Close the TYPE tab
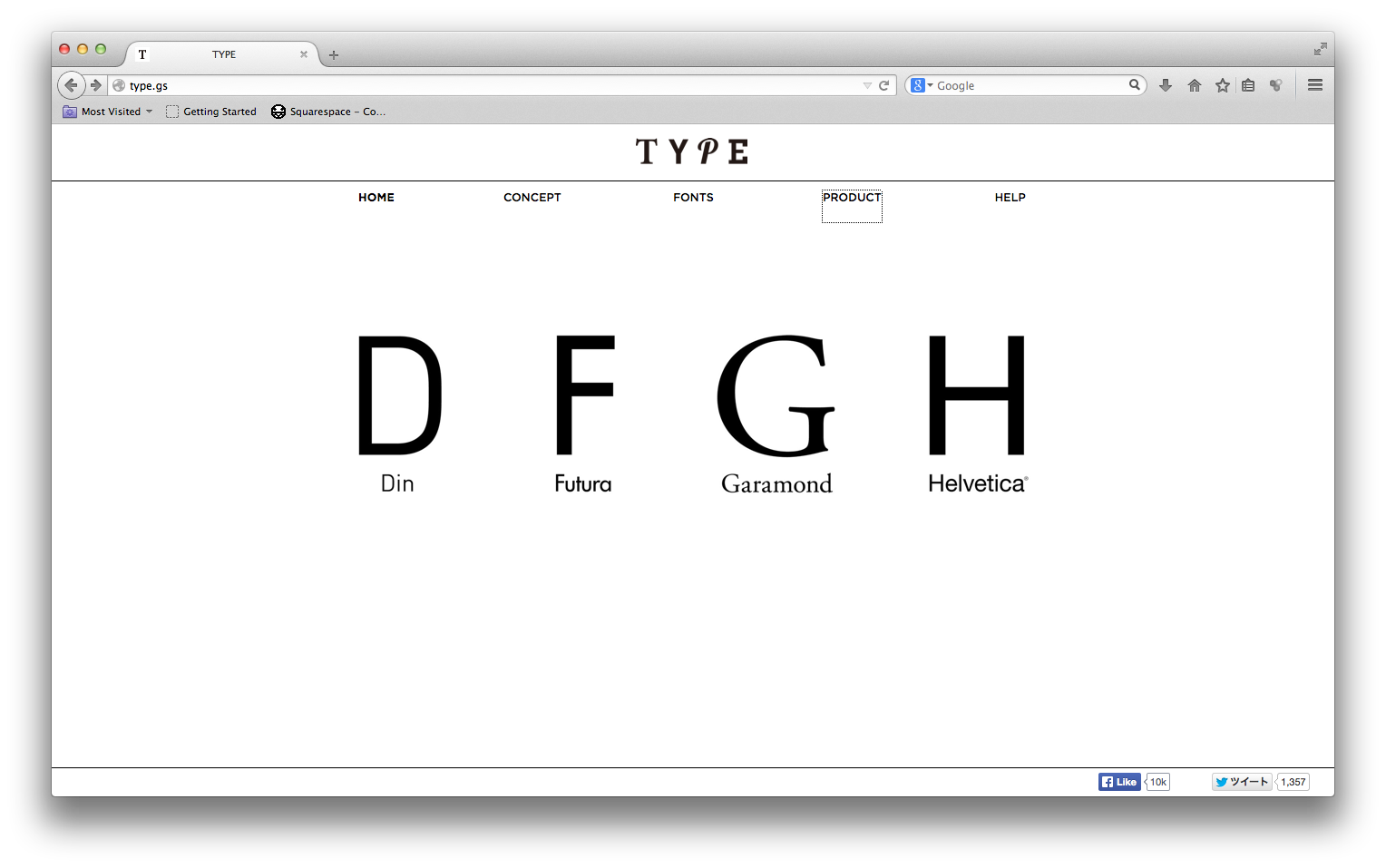The image size is (1386, 868). click(304, 54)
